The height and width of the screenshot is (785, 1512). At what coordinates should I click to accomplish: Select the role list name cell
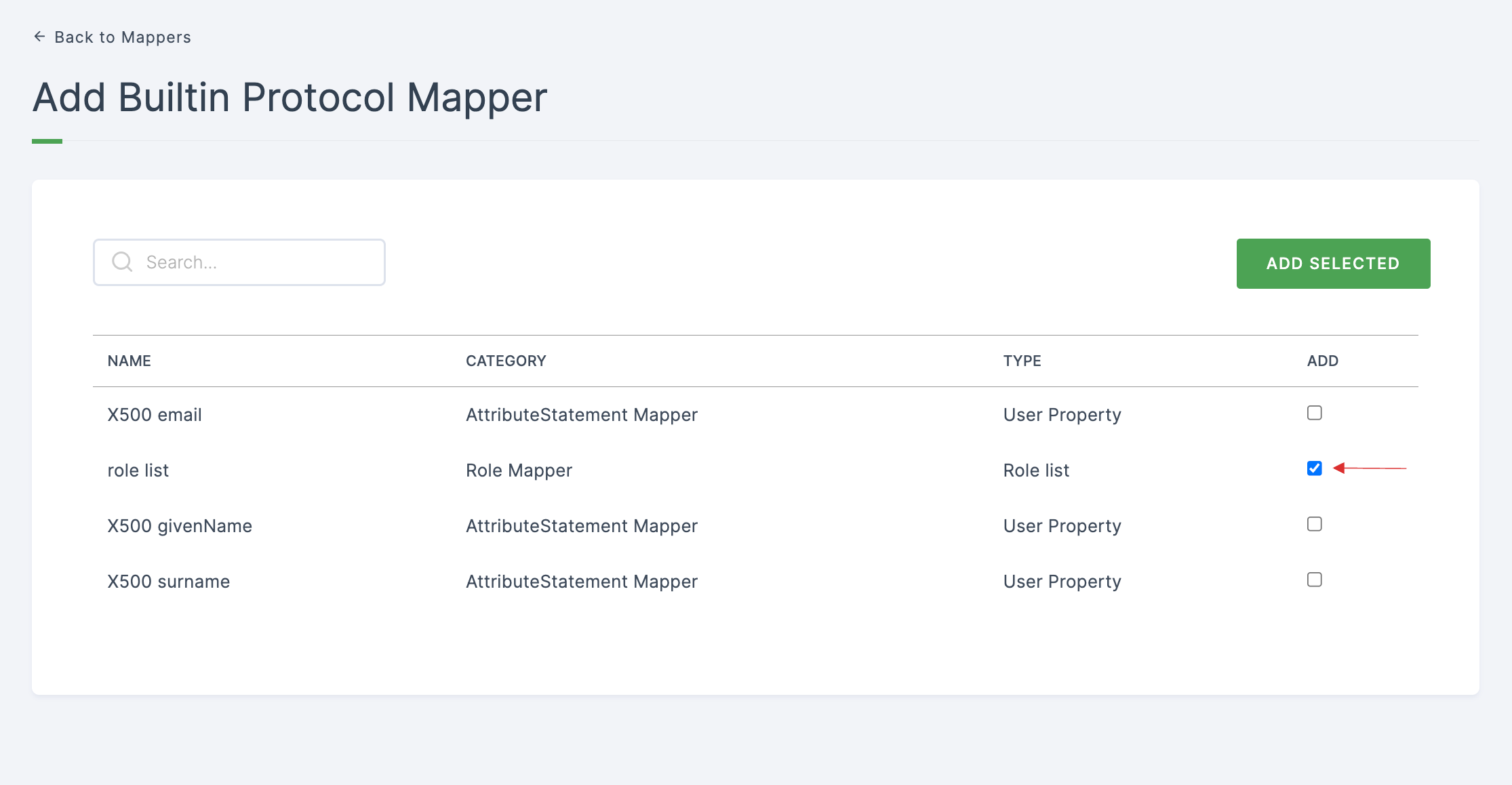coord(138,470)
